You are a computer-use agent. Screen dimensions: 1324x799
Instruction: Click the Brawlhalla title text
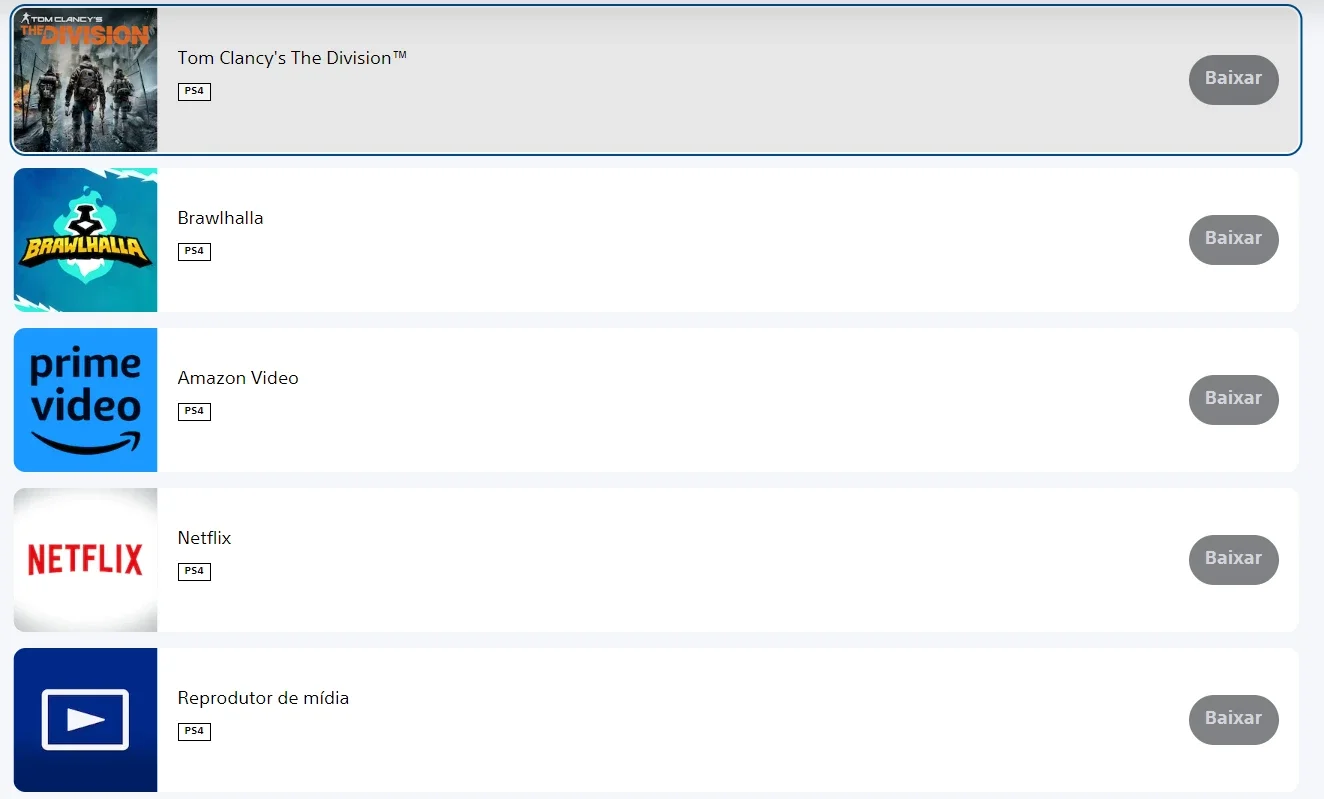pyautogui.click(x=220, y=218)
